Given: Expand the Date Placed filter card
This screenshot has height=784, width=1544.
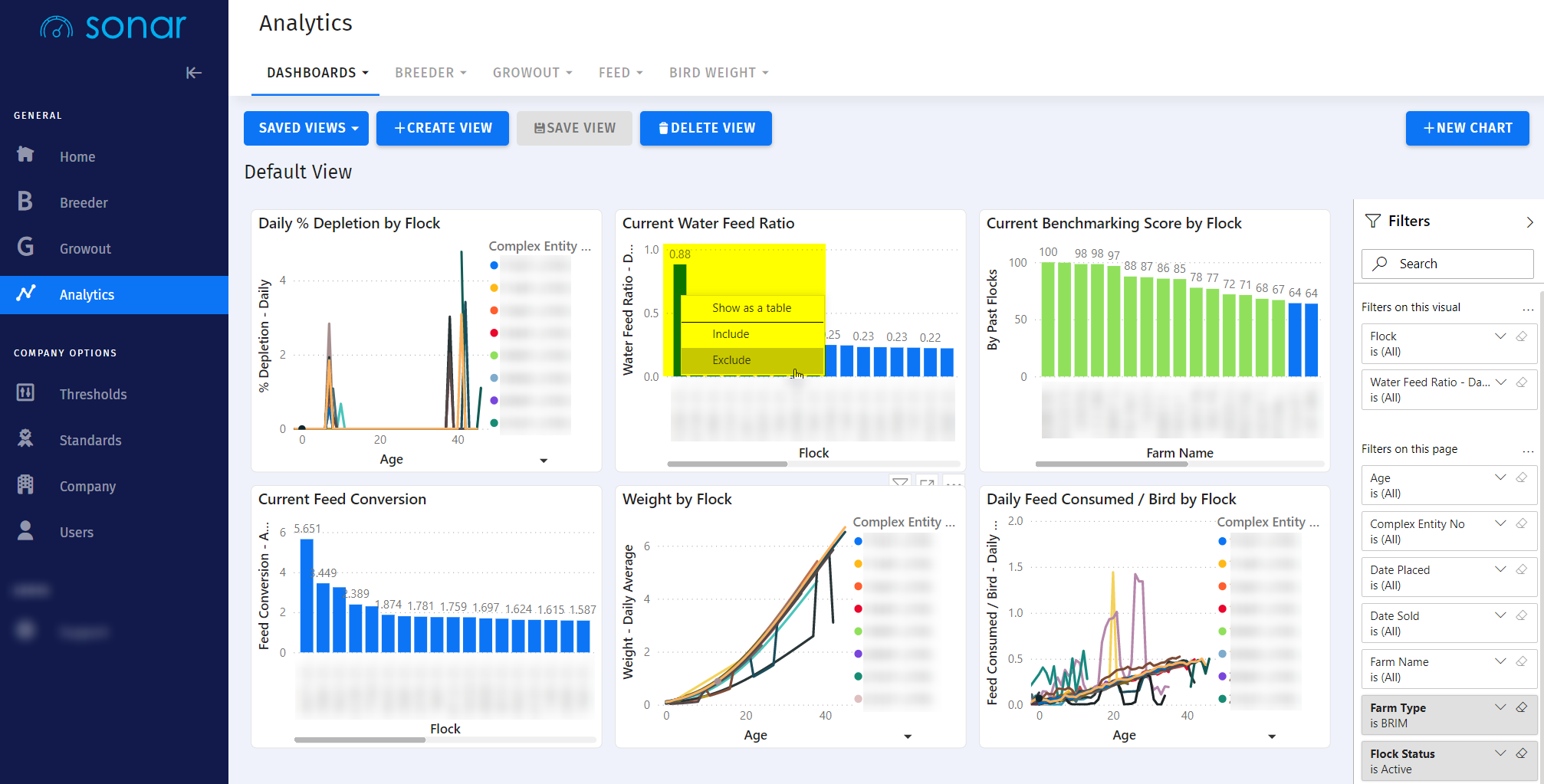Looking at the screenshot, I should tap(1500, 569).
